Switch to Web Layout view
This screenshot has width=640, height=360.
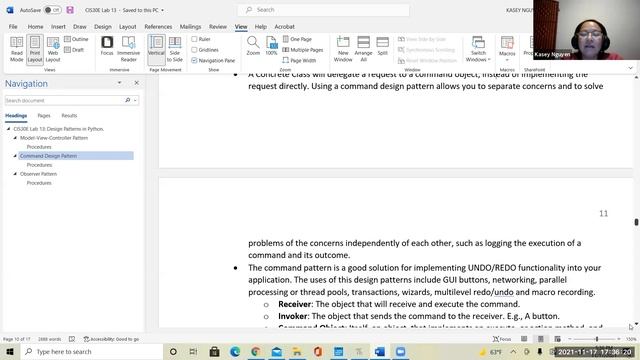53,49
